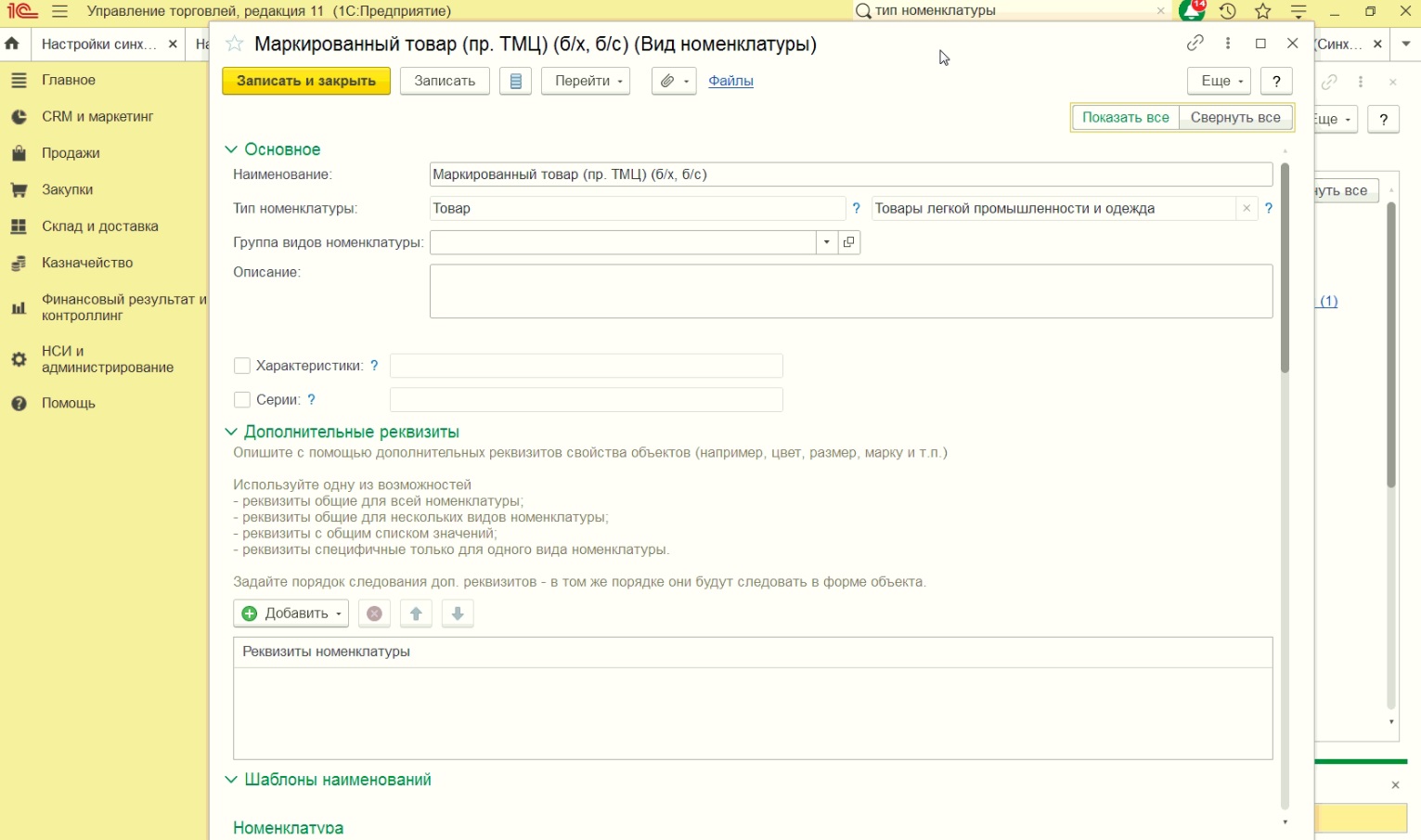Viewport: 1421px width, 840px height.
Task: Click the report list icon next to Записать
Action: click(515, 81)
